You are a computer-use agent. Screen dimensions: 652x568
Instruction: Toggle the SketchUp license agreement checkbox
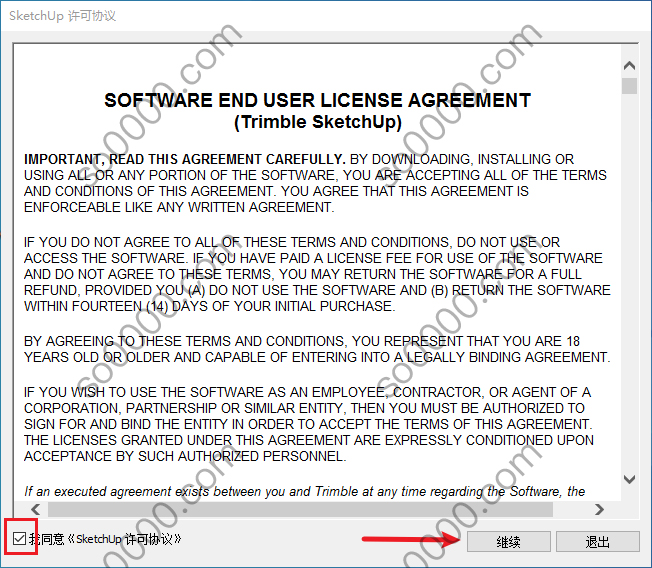(19, 538)
